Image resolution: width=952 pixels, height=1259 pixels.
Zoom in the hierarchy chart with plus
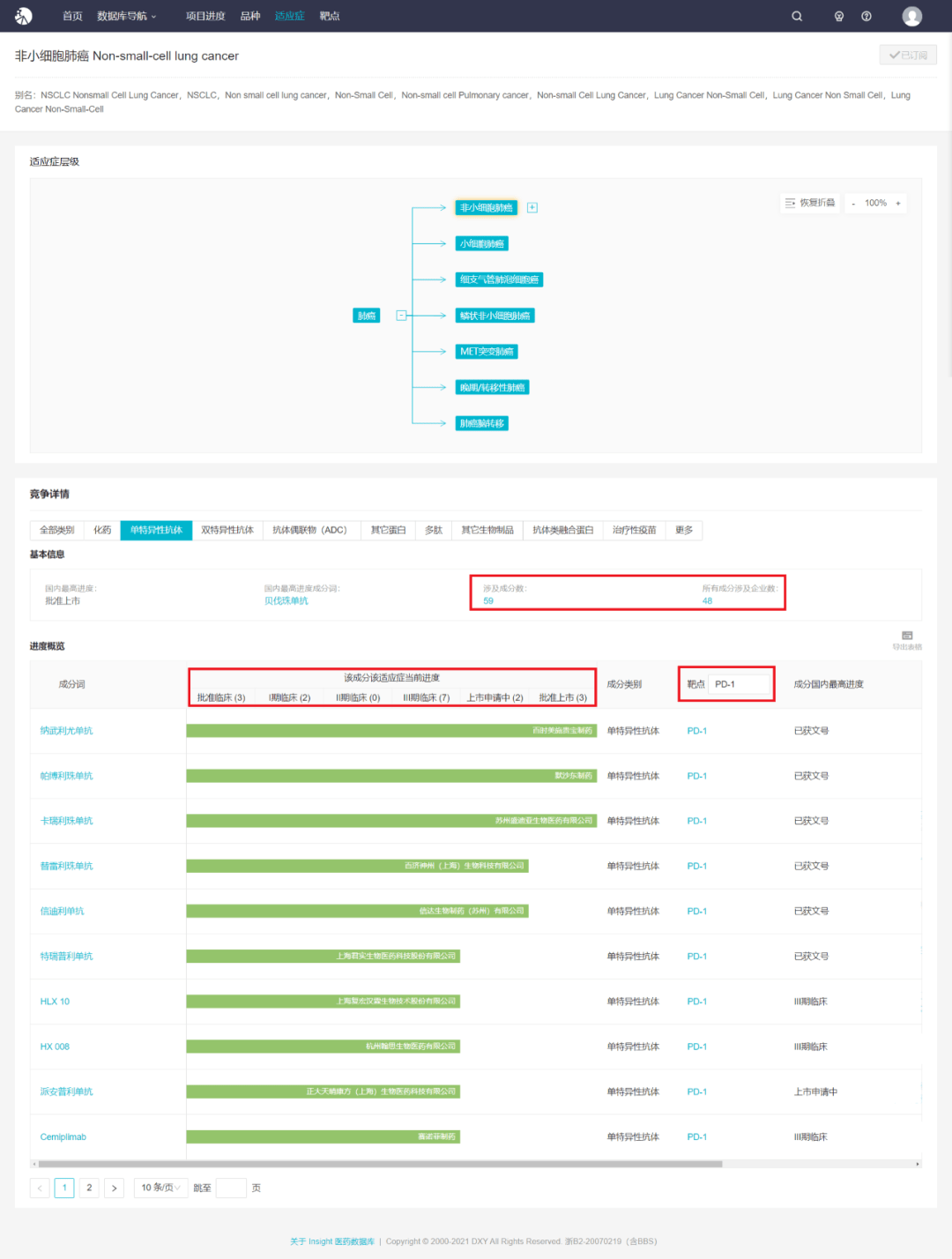[x=898, y=204]
